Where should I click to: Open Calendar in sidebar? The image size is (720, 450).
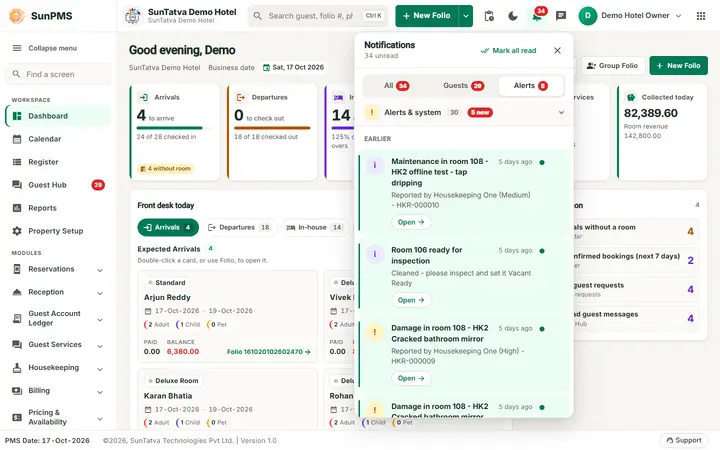pos(58,139)
